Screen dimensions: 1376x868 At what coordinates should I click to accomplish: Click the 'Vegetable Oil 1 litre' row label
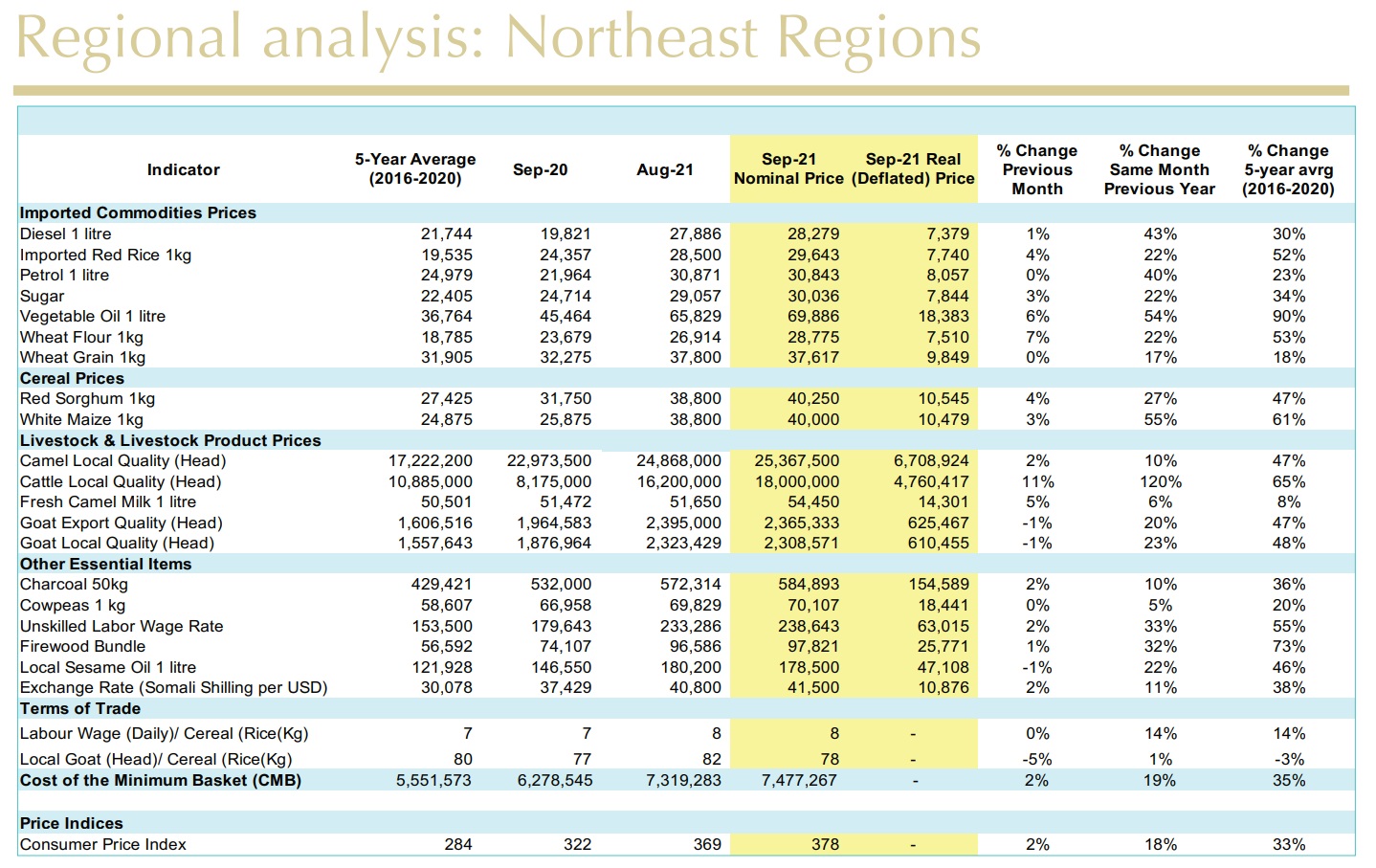tap(93, 316)
